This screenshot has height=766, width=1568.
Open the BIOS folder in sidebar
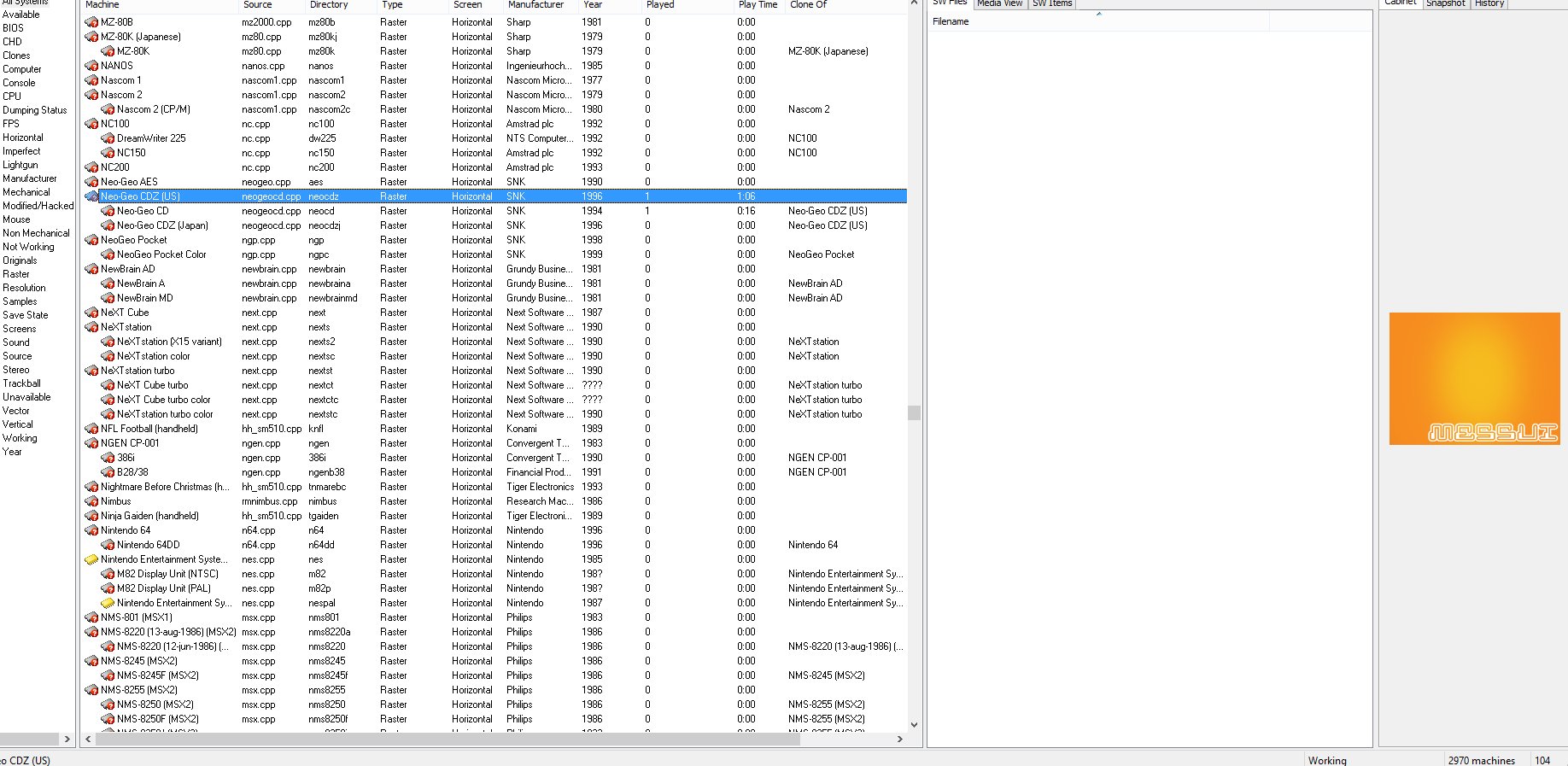click(13, 28)
